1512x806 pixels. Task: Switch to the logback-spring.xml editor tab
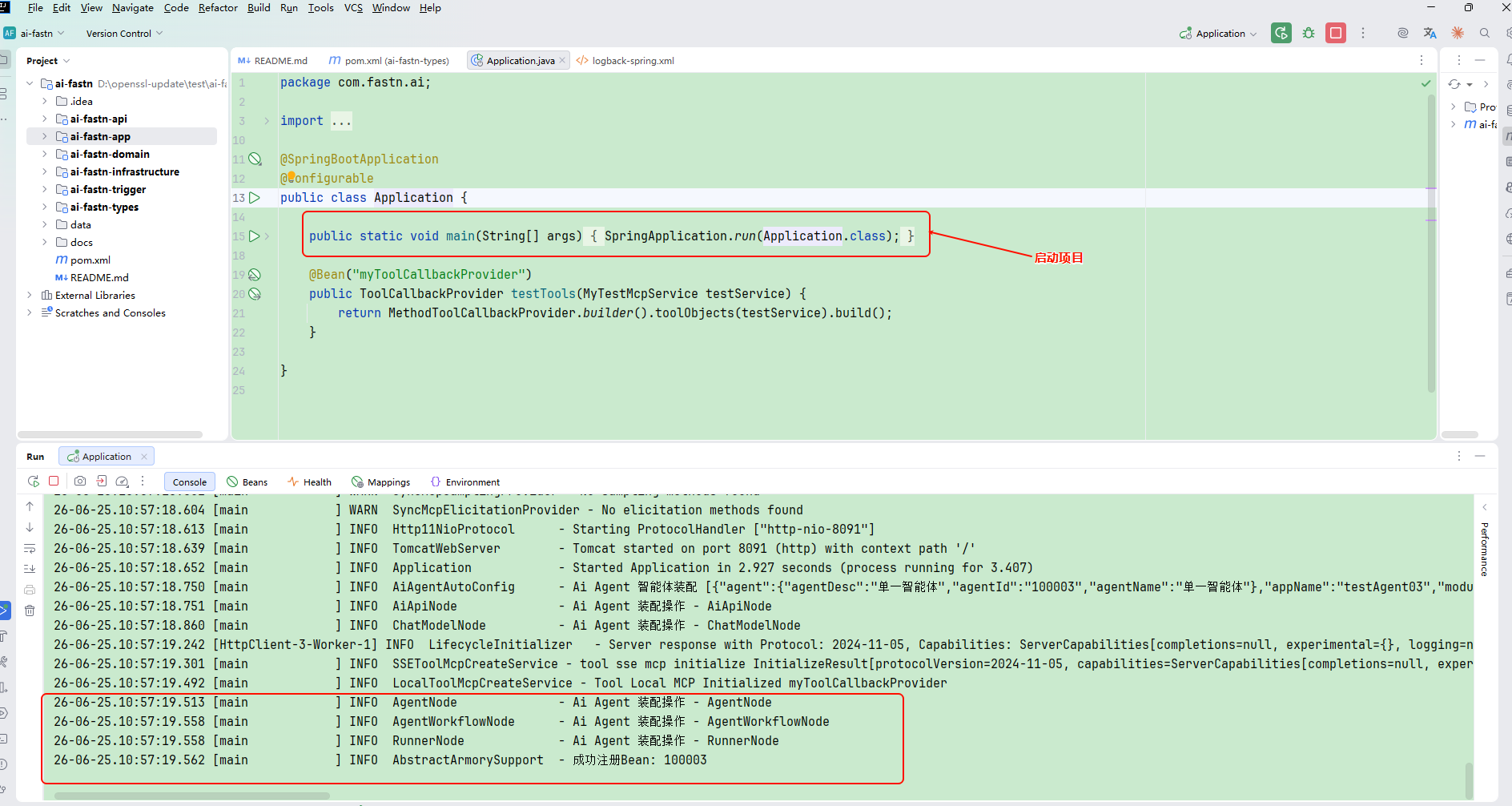tap(626, 61)
